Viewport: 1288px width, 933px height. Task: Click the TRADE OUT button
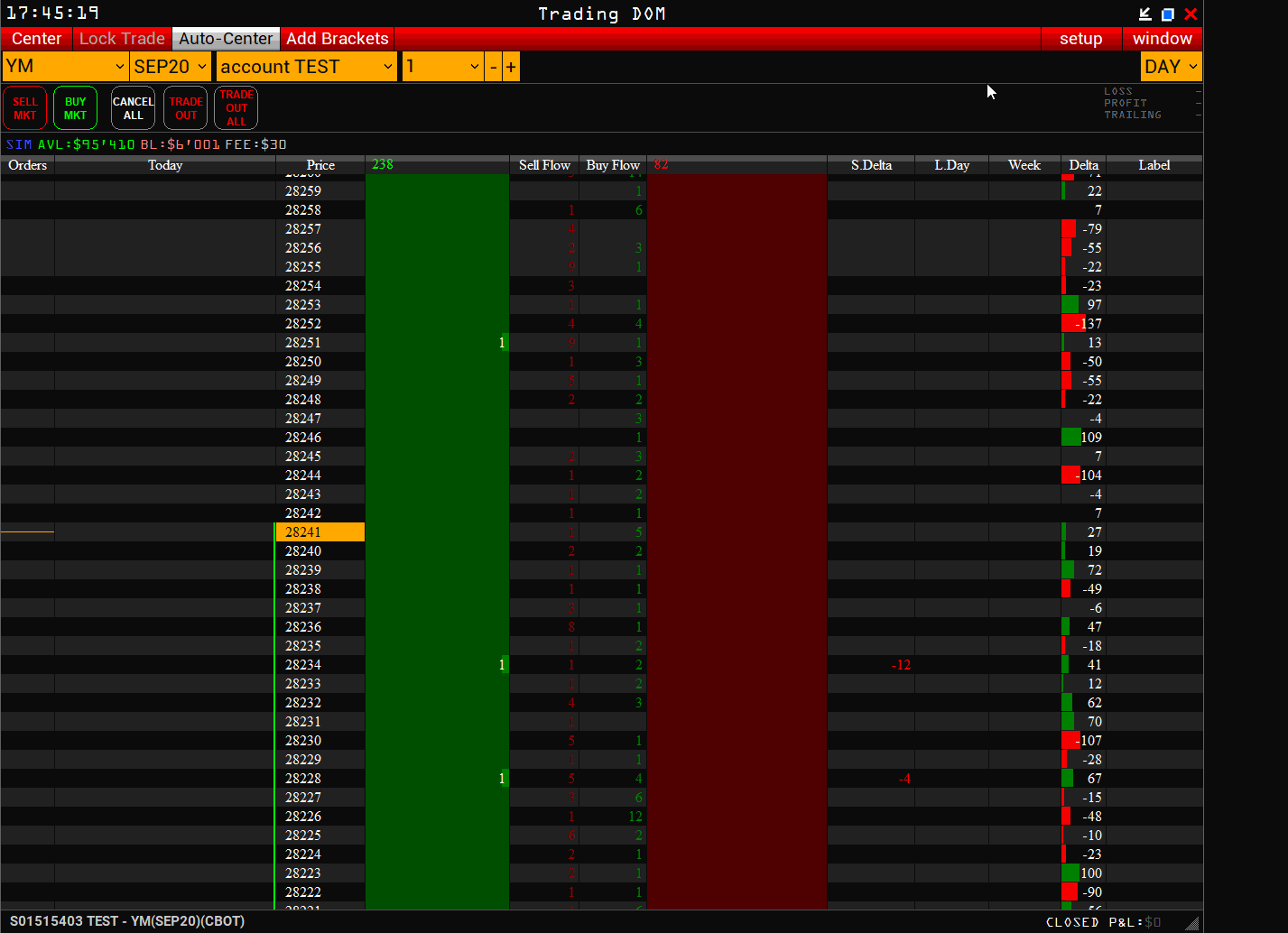[x=186, y=108]
